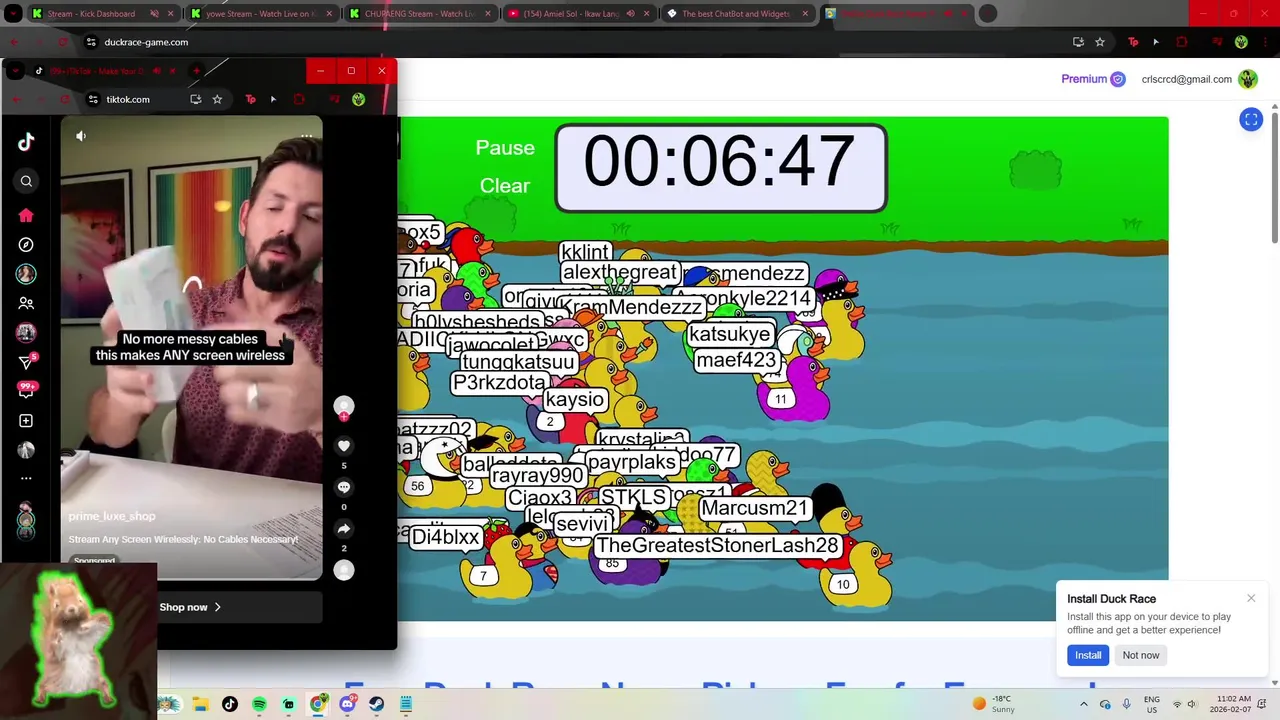Open comments on the TikTok video
1280x720 pixels.
coord(344,487)
